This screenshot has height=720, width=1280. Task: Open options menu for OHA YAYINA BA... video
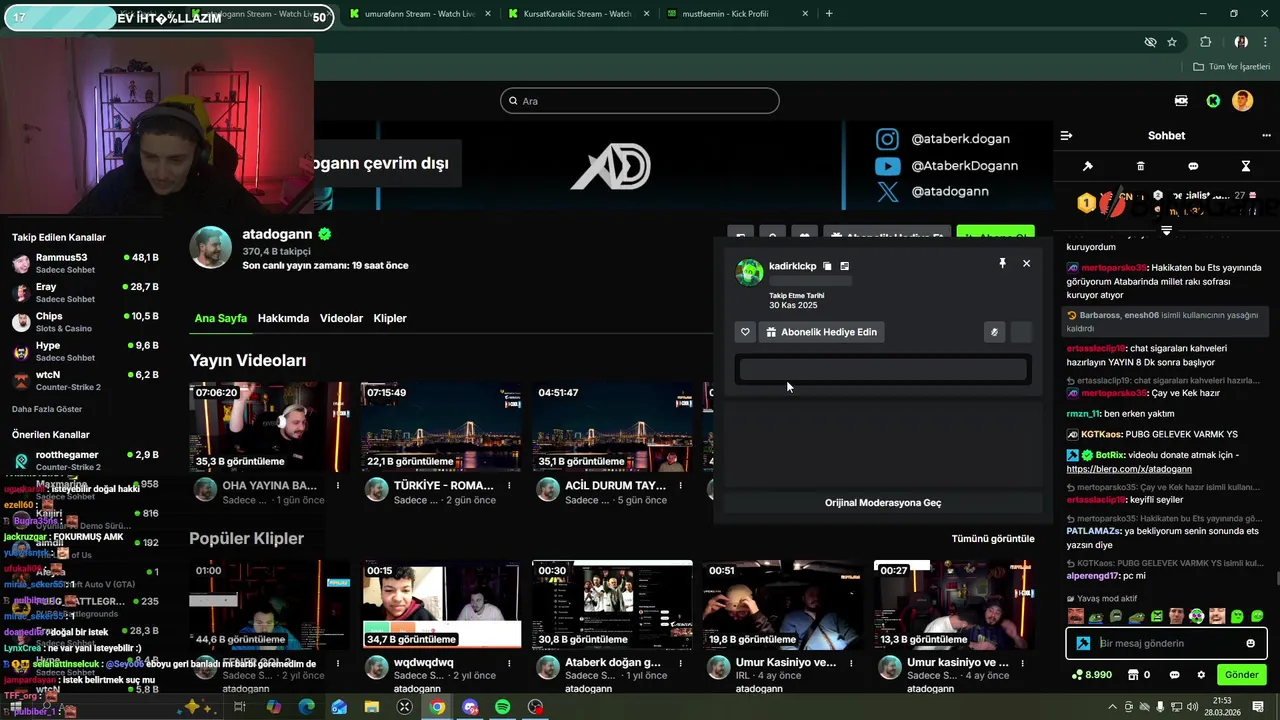pyautogui.click(x=338, y=486)
